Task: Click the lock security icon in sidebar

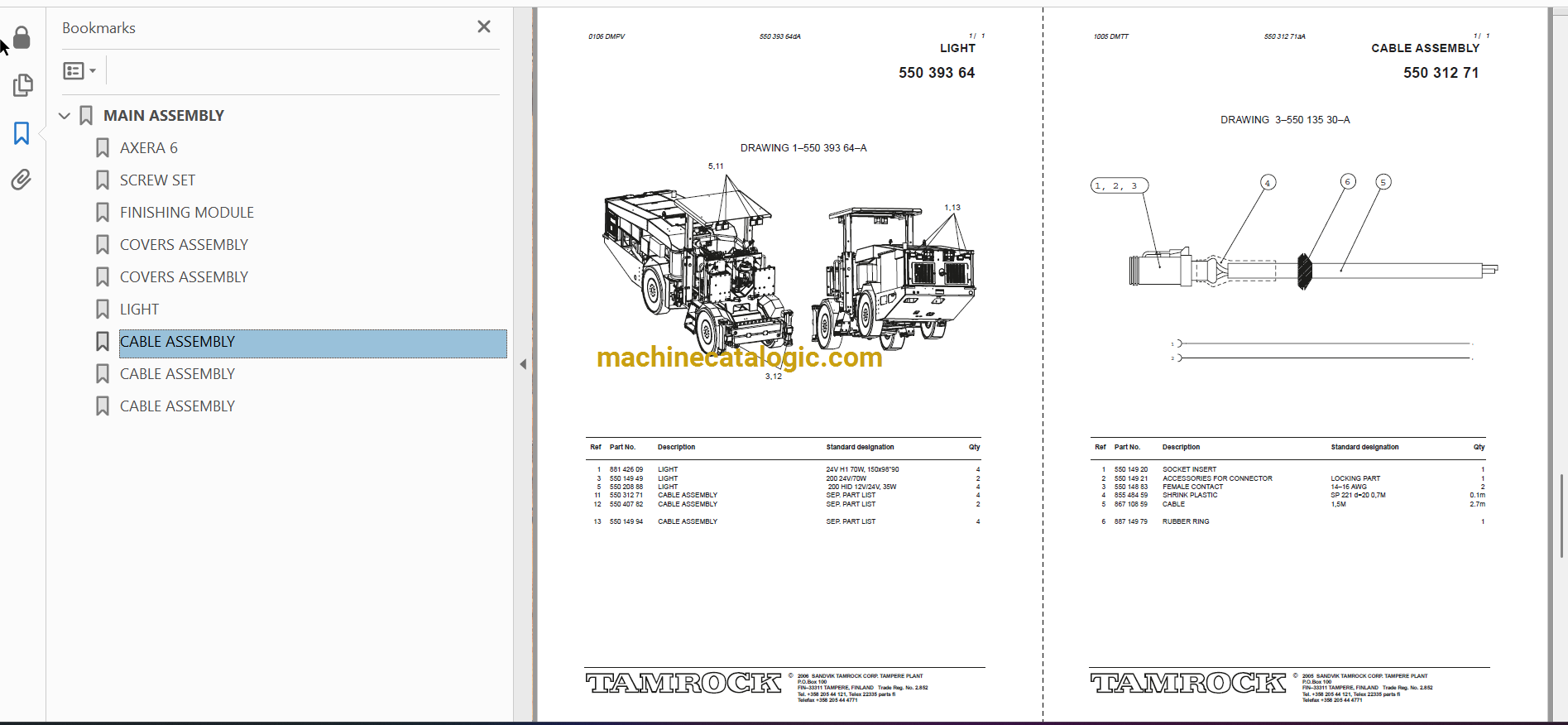Action: pos(22,38)
